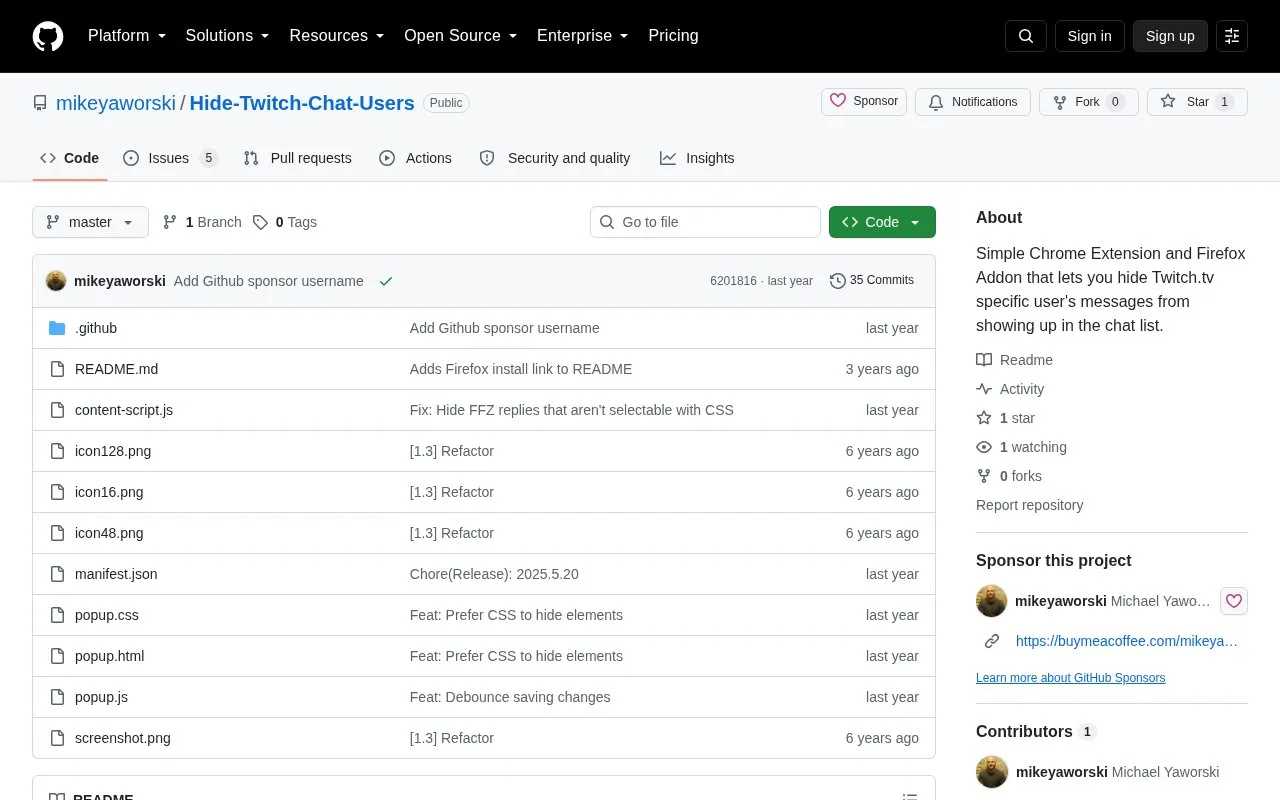The height and width of the screenshot is (800, 1280).
Task: Open the README outline list icon
Action: tap(910, 797)
